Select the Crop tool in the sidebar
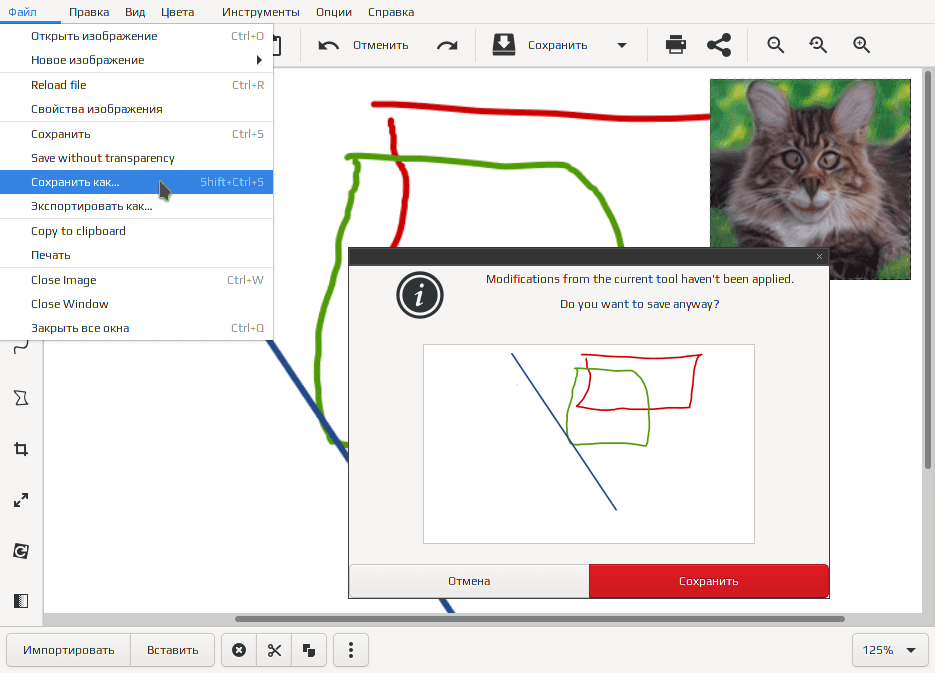 click(x=21, y=449)
